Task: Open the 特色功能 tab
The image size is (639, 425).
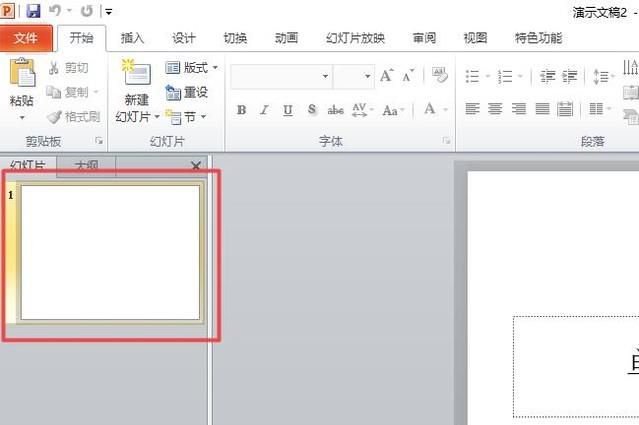Action: coord(538,38)
